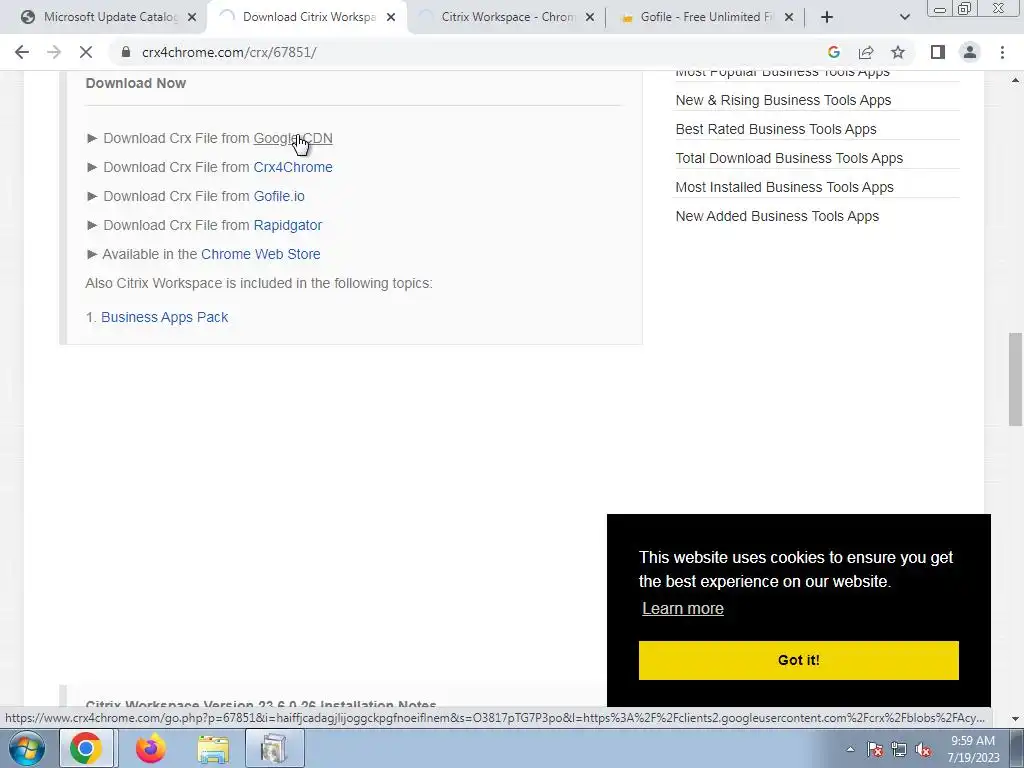
Task: View site info lock icon
Action: click(x=126, y=52)
